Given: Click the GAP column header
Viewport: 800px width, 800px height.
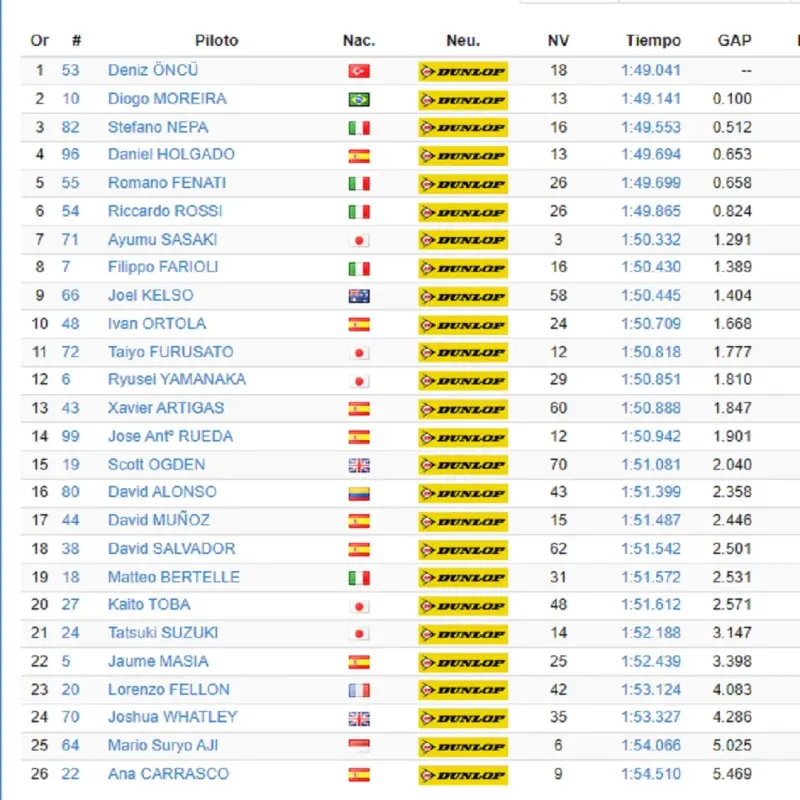Looking at the screenshot, I should [734, 41].
